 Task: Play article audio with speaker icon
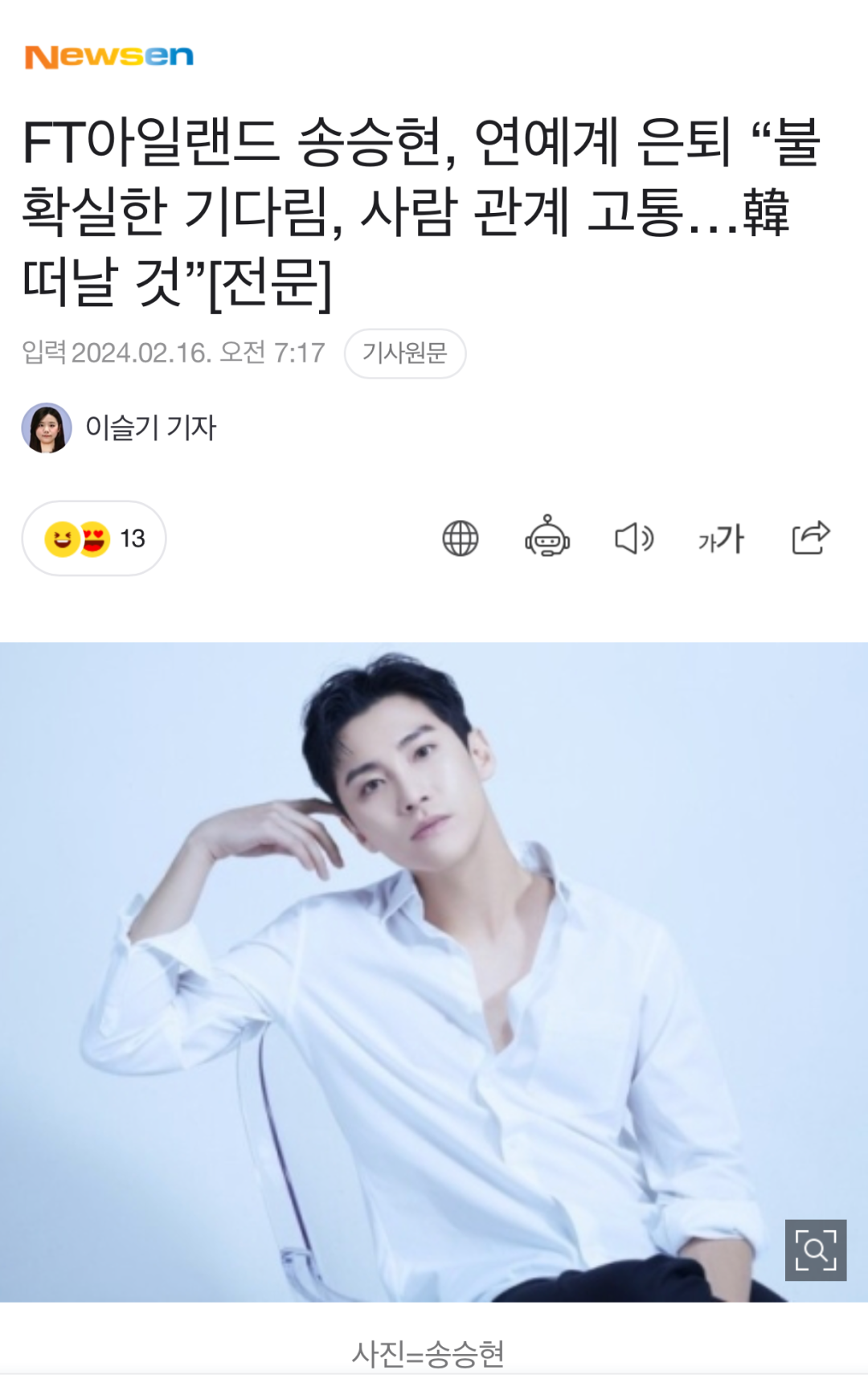(634, 538)
